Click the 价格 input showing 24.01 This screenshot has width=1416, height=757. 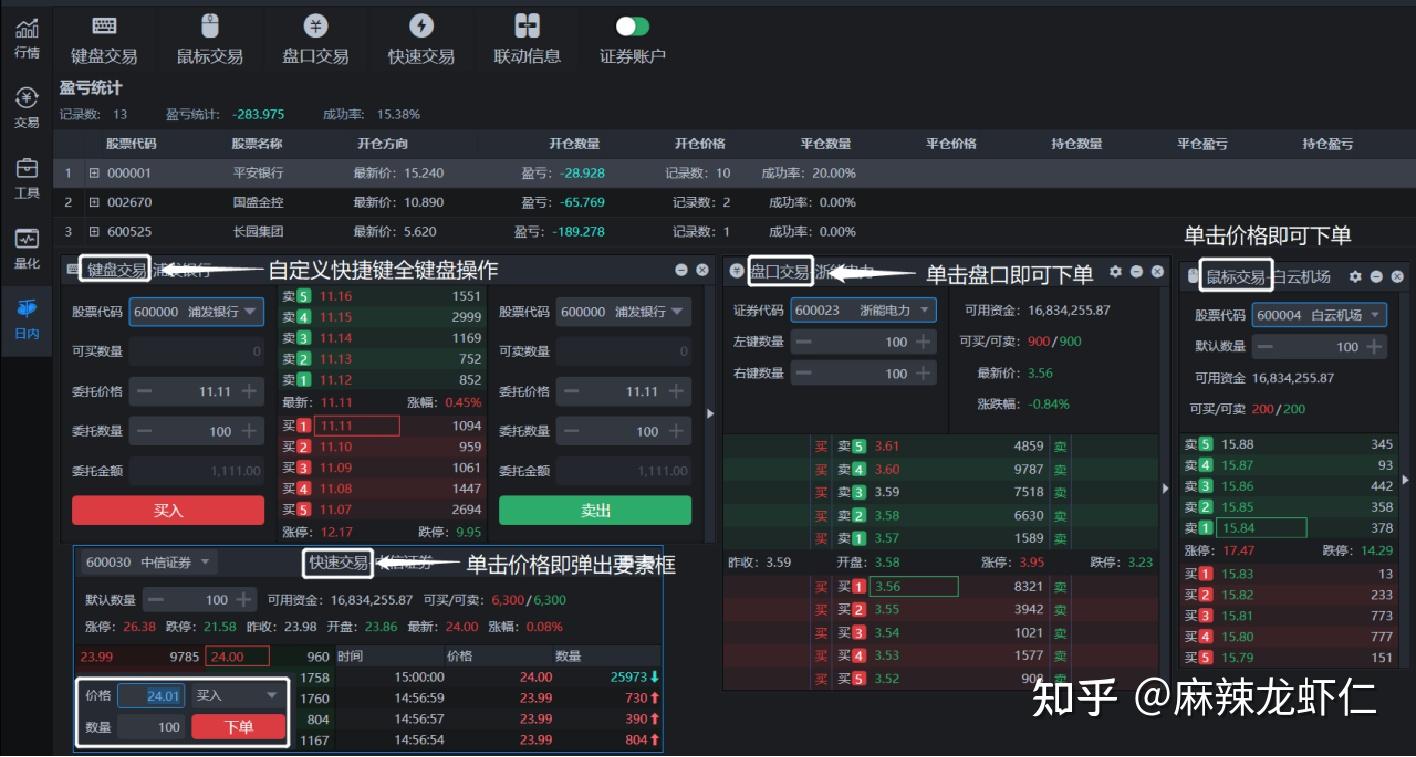(x=151, y=695)
